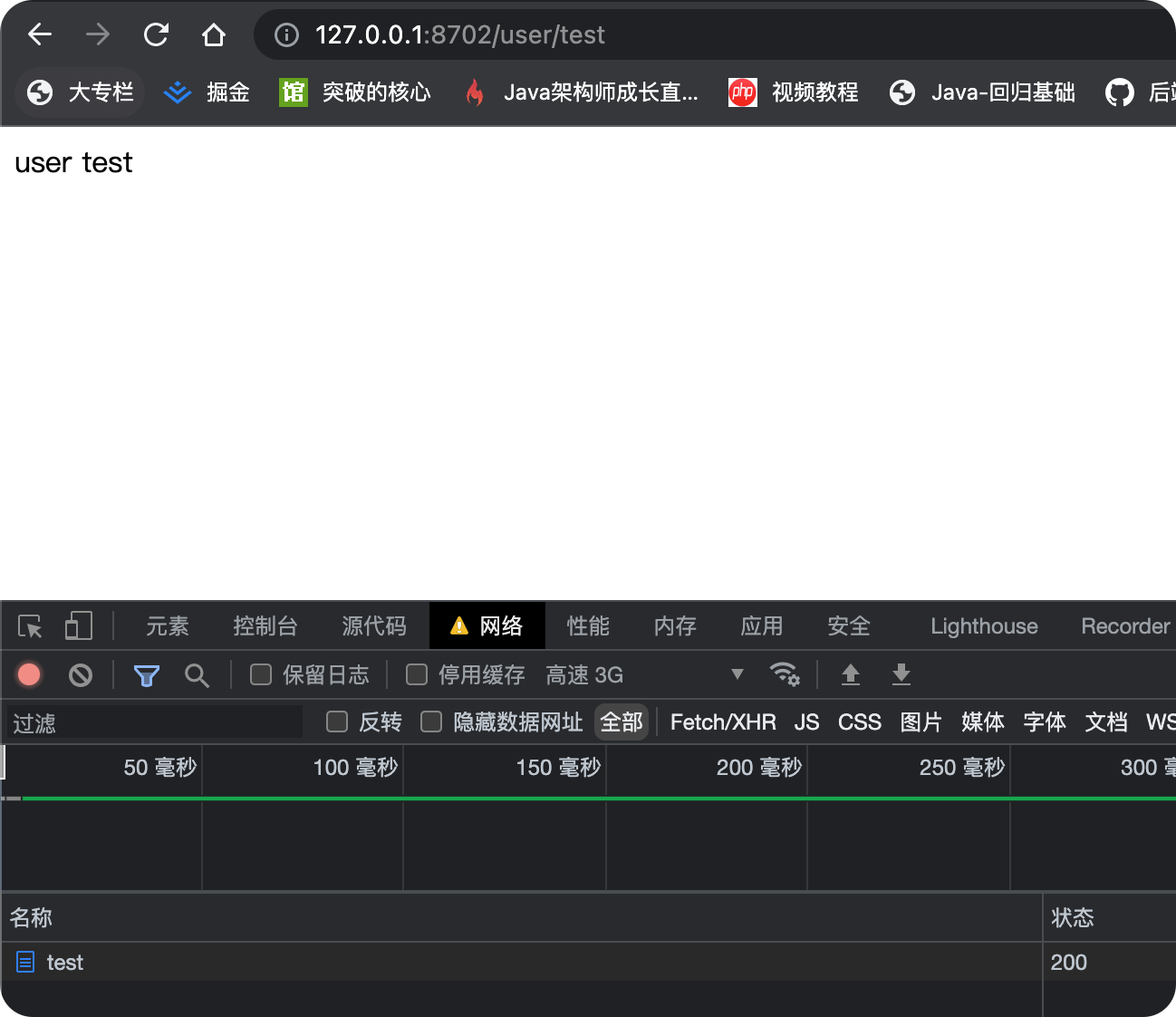
Task: Activate the inspect element picker
Action: click(x=30, y=626)
